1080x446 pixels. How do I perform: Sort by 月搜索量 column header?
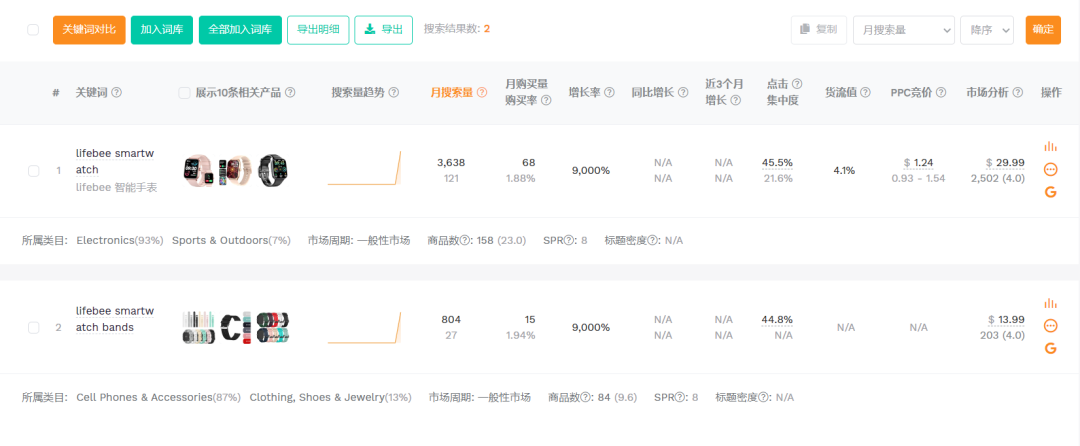click(452, 92)
